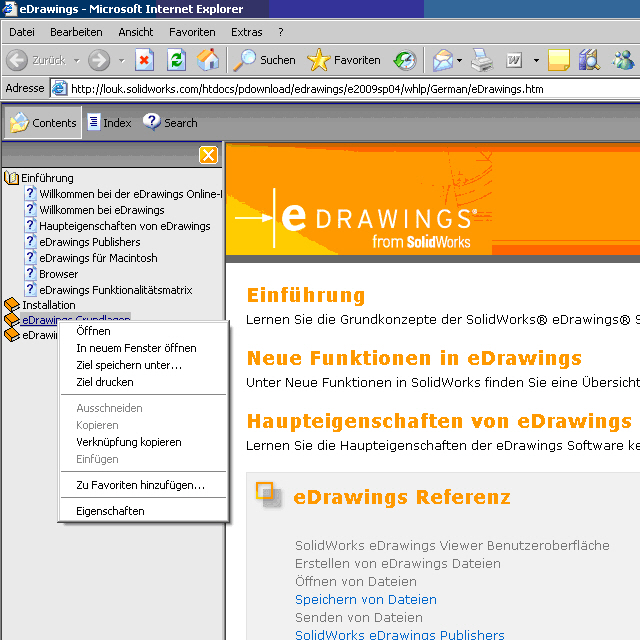Edit with Word document icon
The height and width of the screenshot is (640, 640).
(x=514, y=60)
